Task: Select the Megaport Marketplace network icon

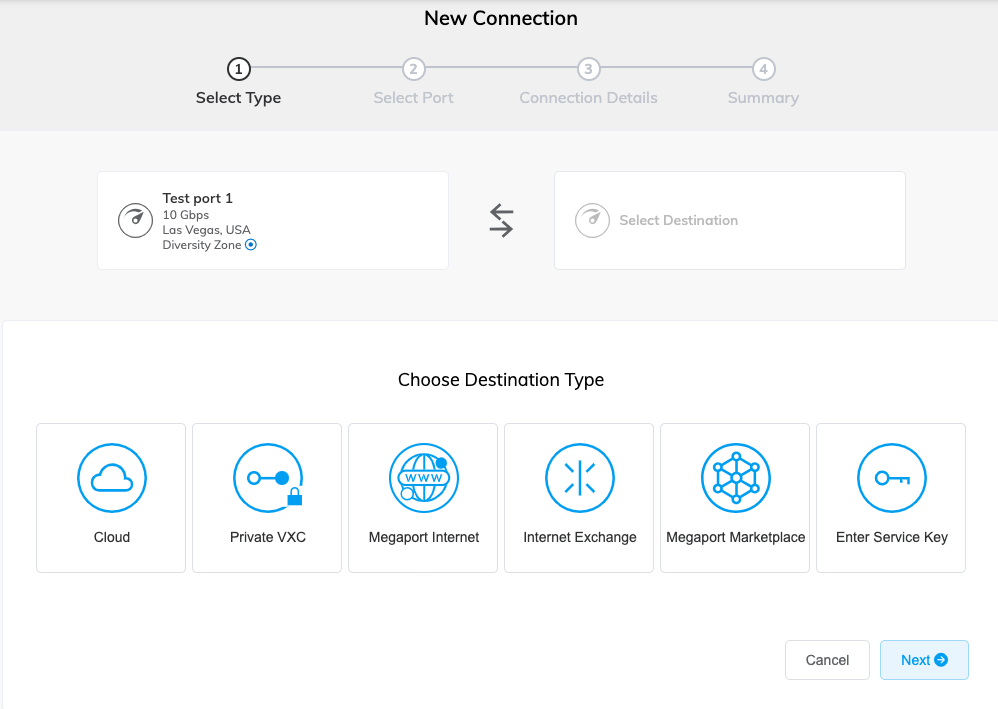Action: click(735, 478)
